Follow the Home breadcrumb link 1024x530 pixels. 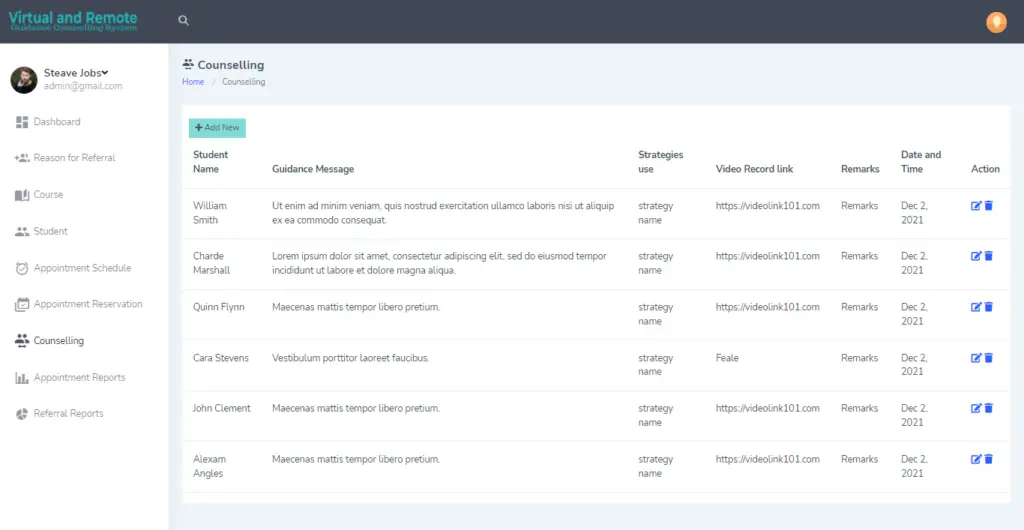pos(193,82)
